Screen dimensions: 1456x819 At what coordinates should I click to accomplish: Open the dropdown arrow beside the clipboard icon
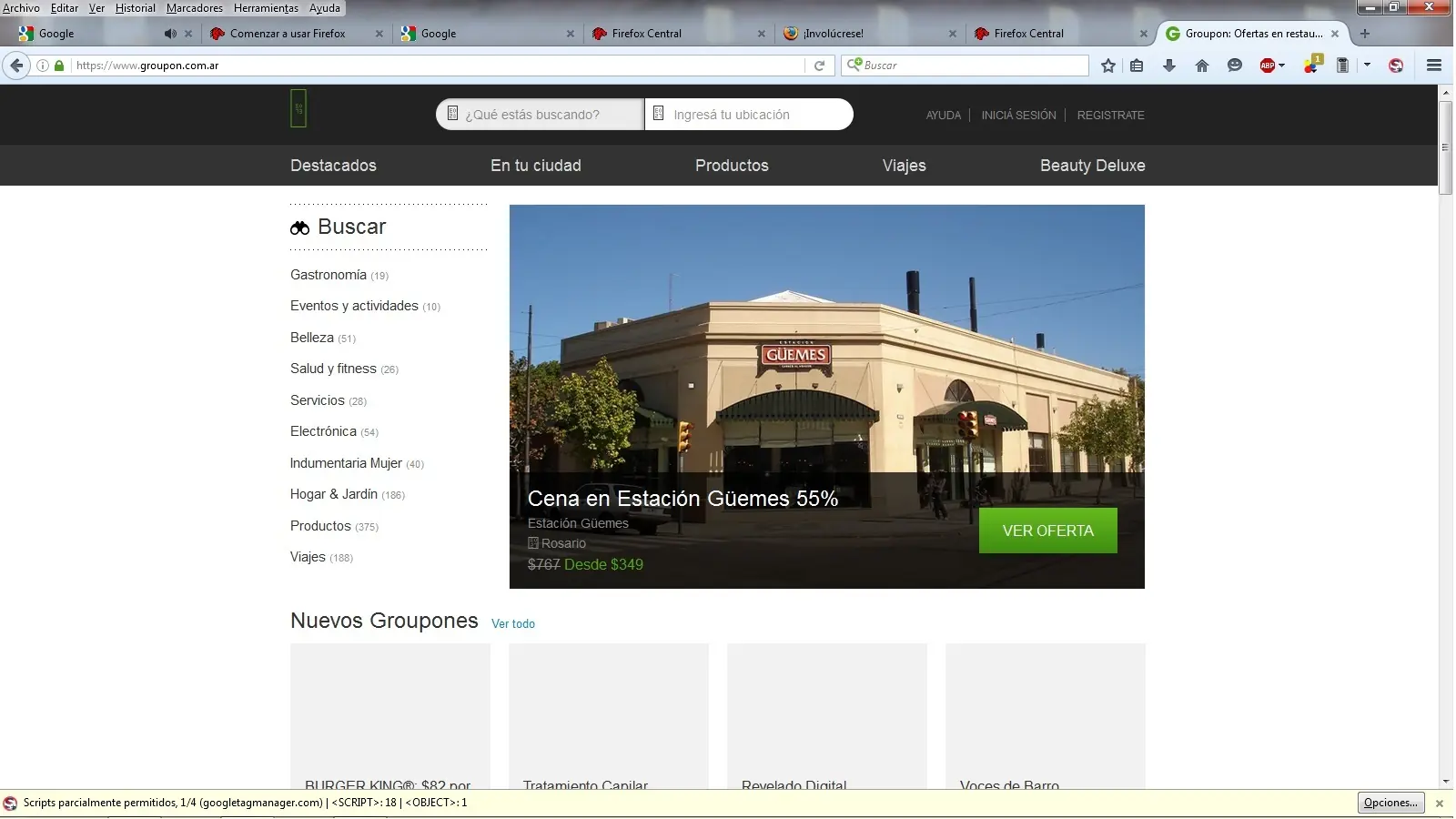[1367, 66]
